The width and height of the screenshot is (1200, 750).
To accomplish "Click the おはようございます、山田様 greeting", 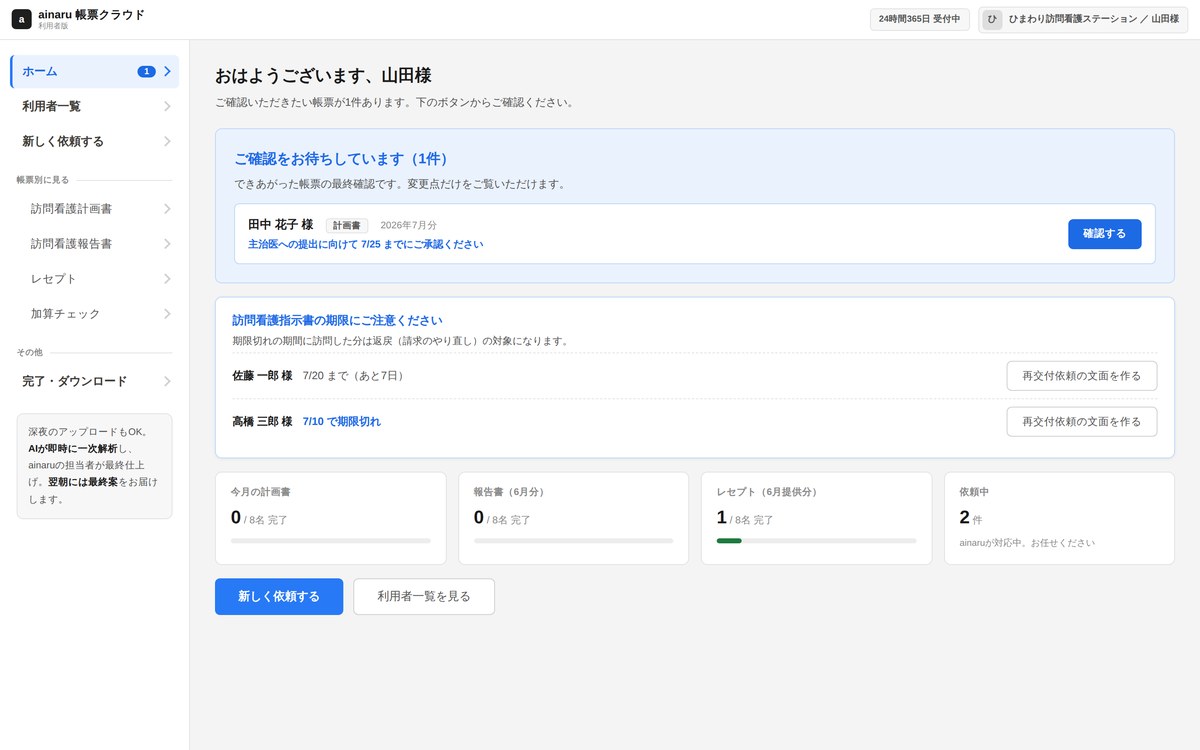I will point(323,75).
